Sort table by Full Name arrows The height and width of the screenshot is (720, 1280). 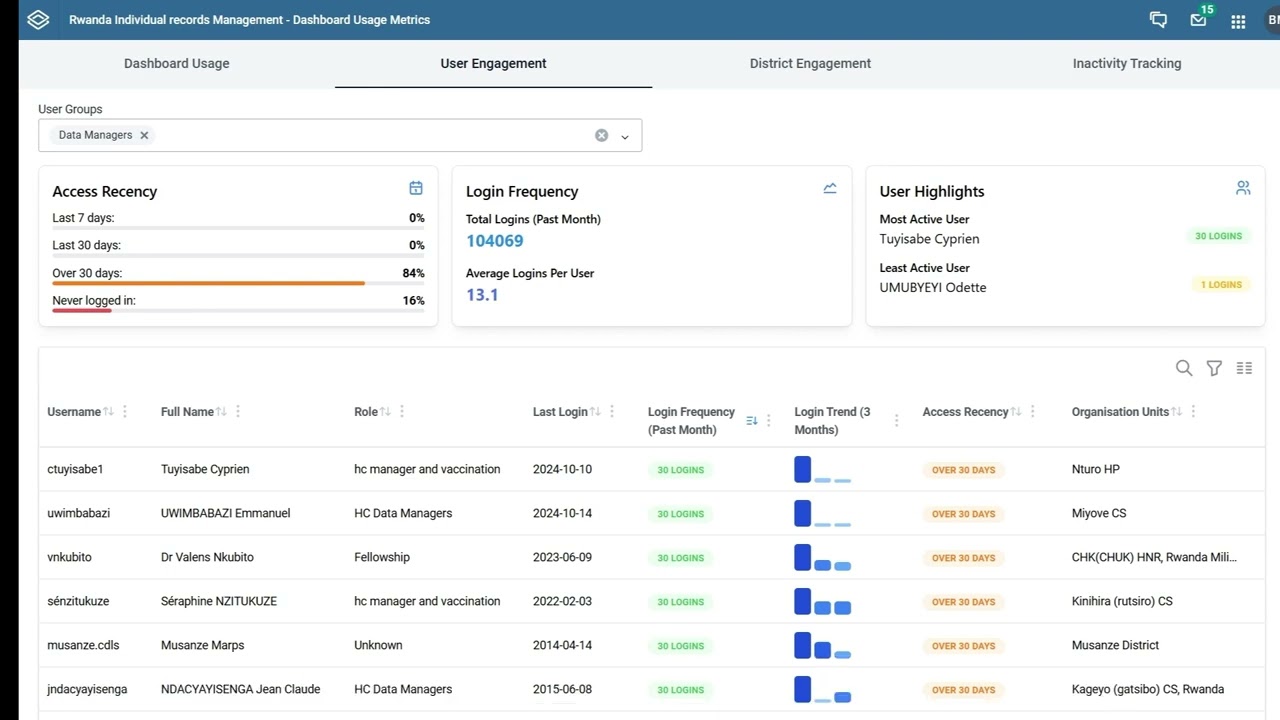[x=222, y=411]
